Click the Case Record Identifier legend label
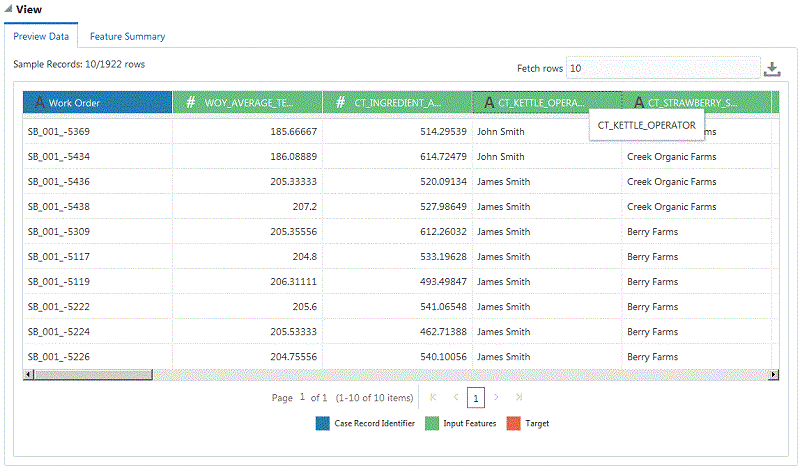The width and height of the screenshot is (800, 468). (374, 424)
